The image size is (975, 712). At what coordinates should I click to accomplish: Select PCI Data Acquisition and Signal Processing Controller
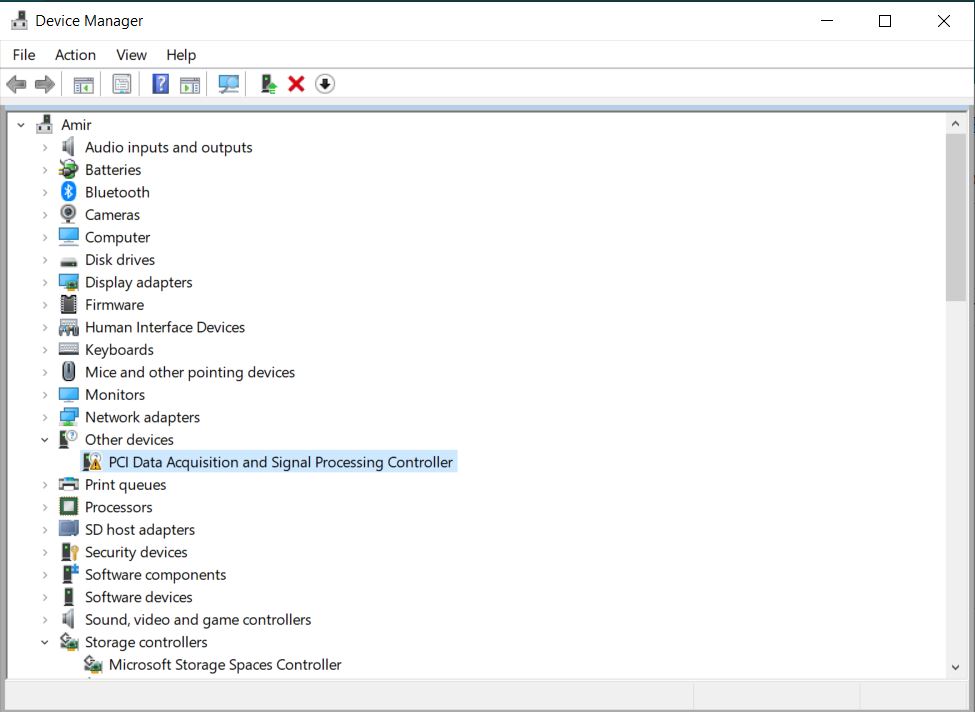[280, 462]
